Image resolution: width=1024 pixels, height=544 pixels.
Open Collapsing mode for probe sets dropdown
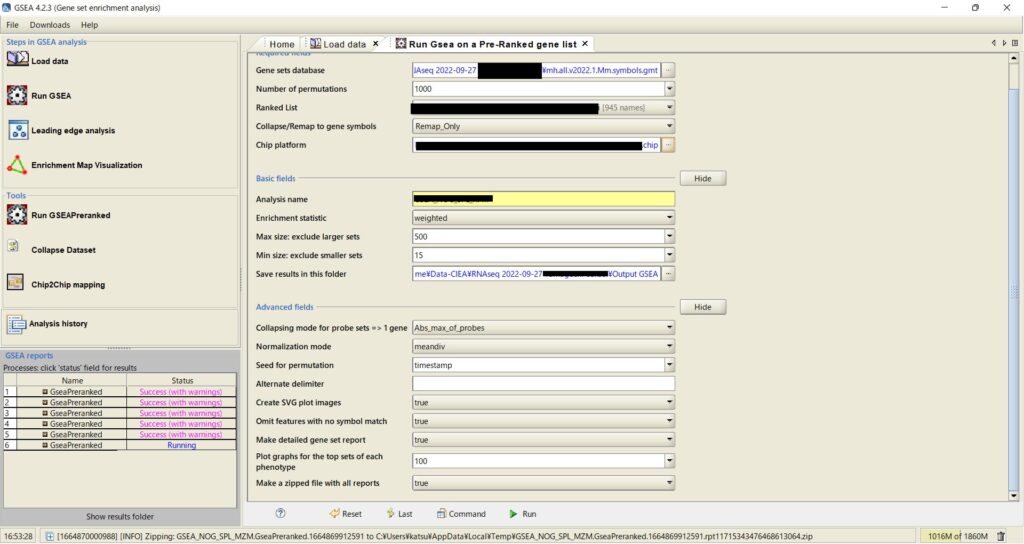(669, 328)
